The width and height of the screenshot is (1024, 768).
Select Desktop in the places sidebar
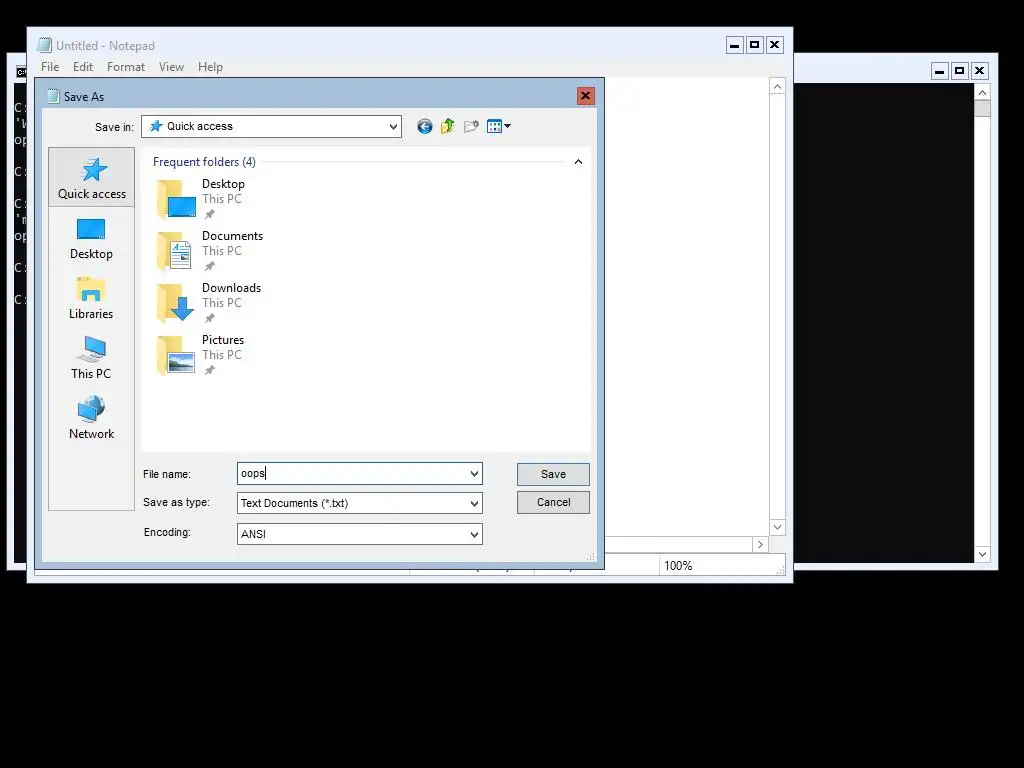coord(91,240)
